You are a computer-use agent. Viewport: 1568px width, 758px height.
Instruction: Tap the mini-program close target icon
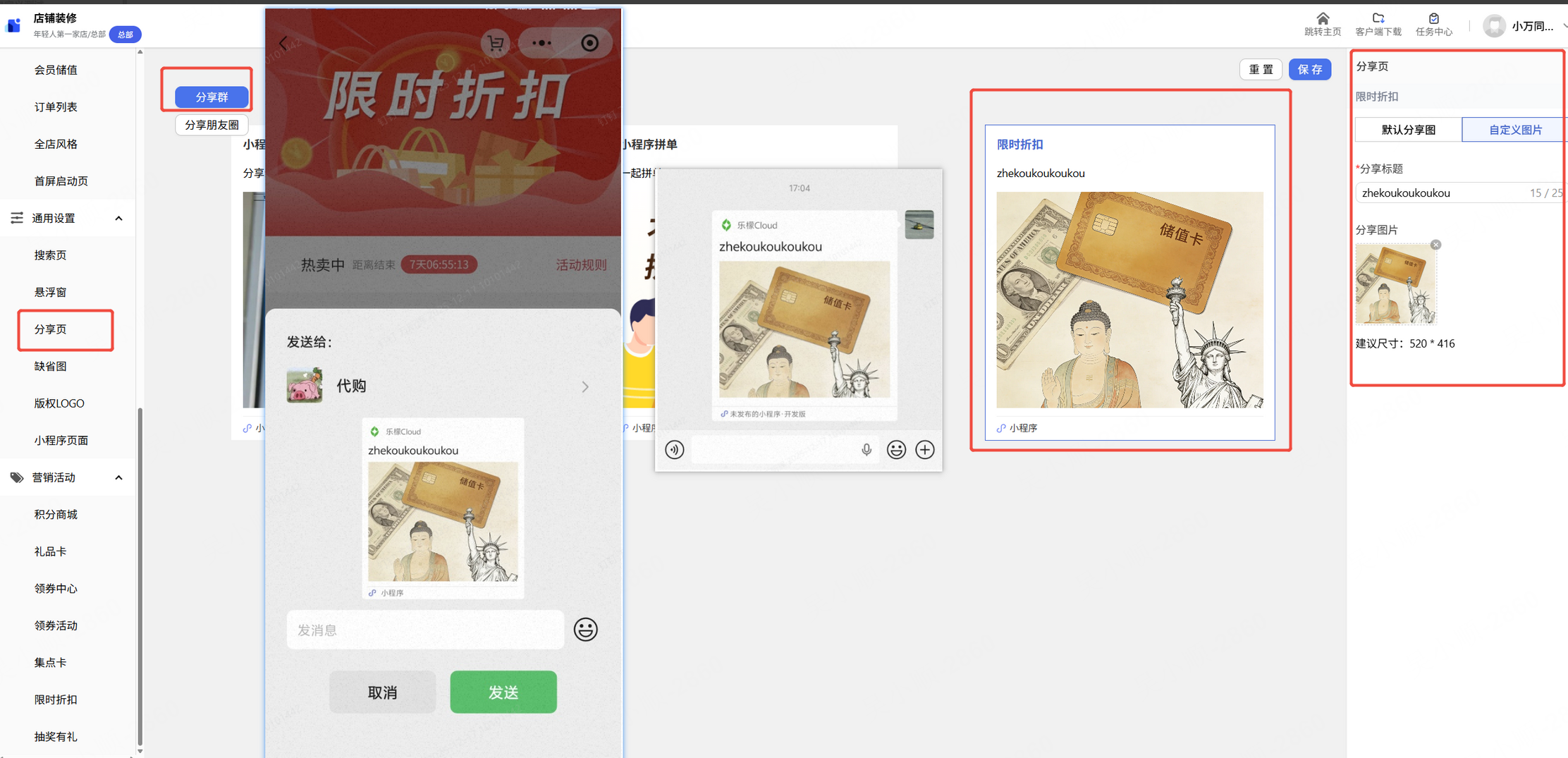(589, 43)
